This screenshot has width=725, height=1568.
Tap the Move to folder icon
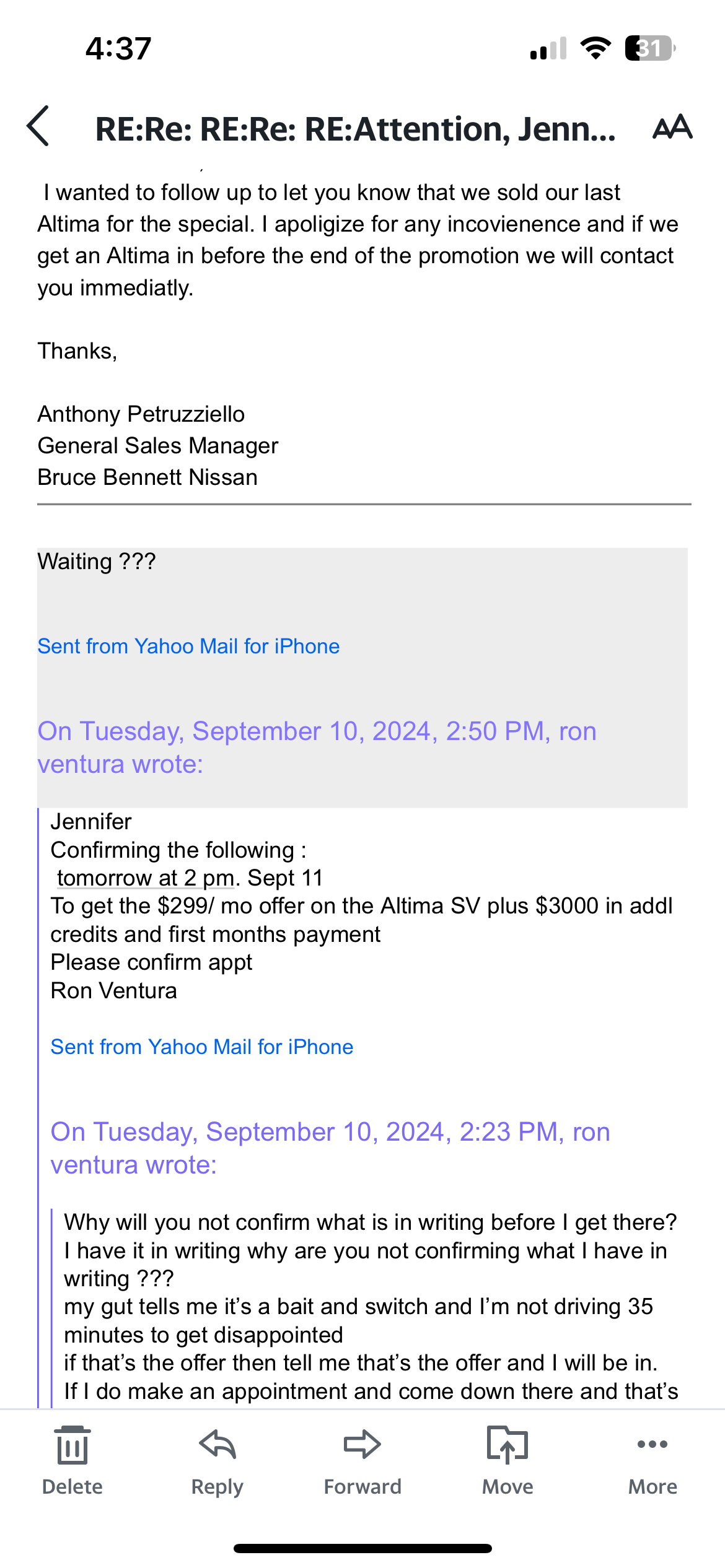click(x=507, y=1445)
